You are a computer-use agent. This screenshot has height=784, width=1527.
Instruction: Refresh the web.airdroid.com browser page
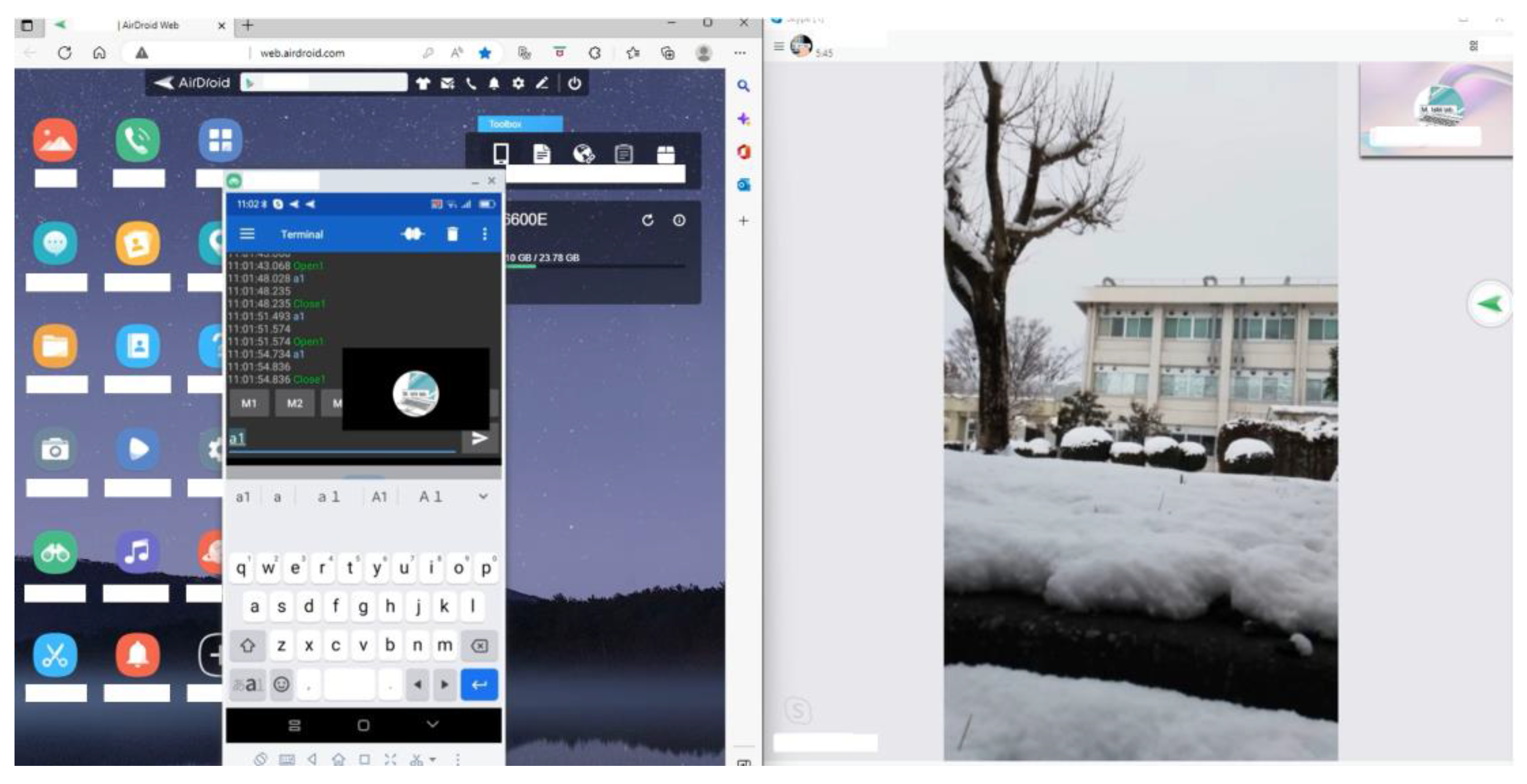tap(65, 53)
